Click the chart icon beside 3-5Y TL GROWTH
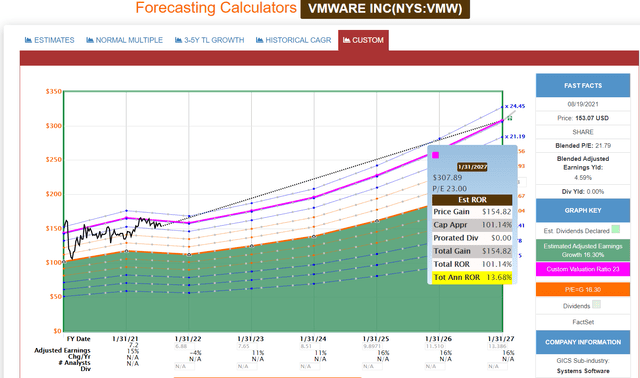 [178, 40]
